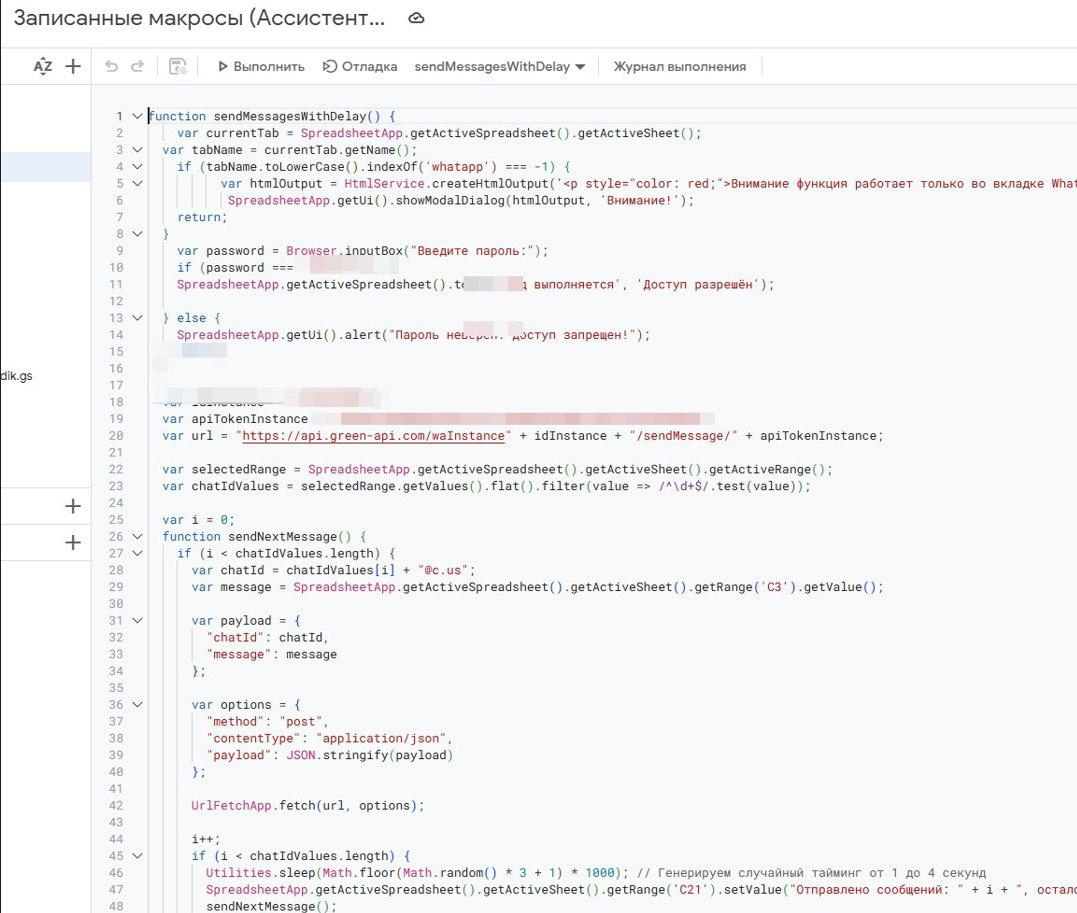Click the undo arrow icon
The height and width of the screenshot is (913, 1077).
click(111, 67)
